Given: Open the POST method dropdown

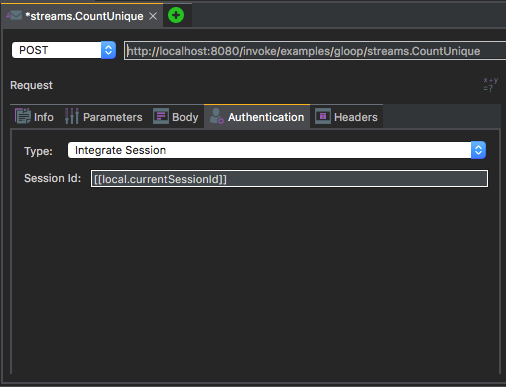Looking at the screenshot, I should coord(64,50).
